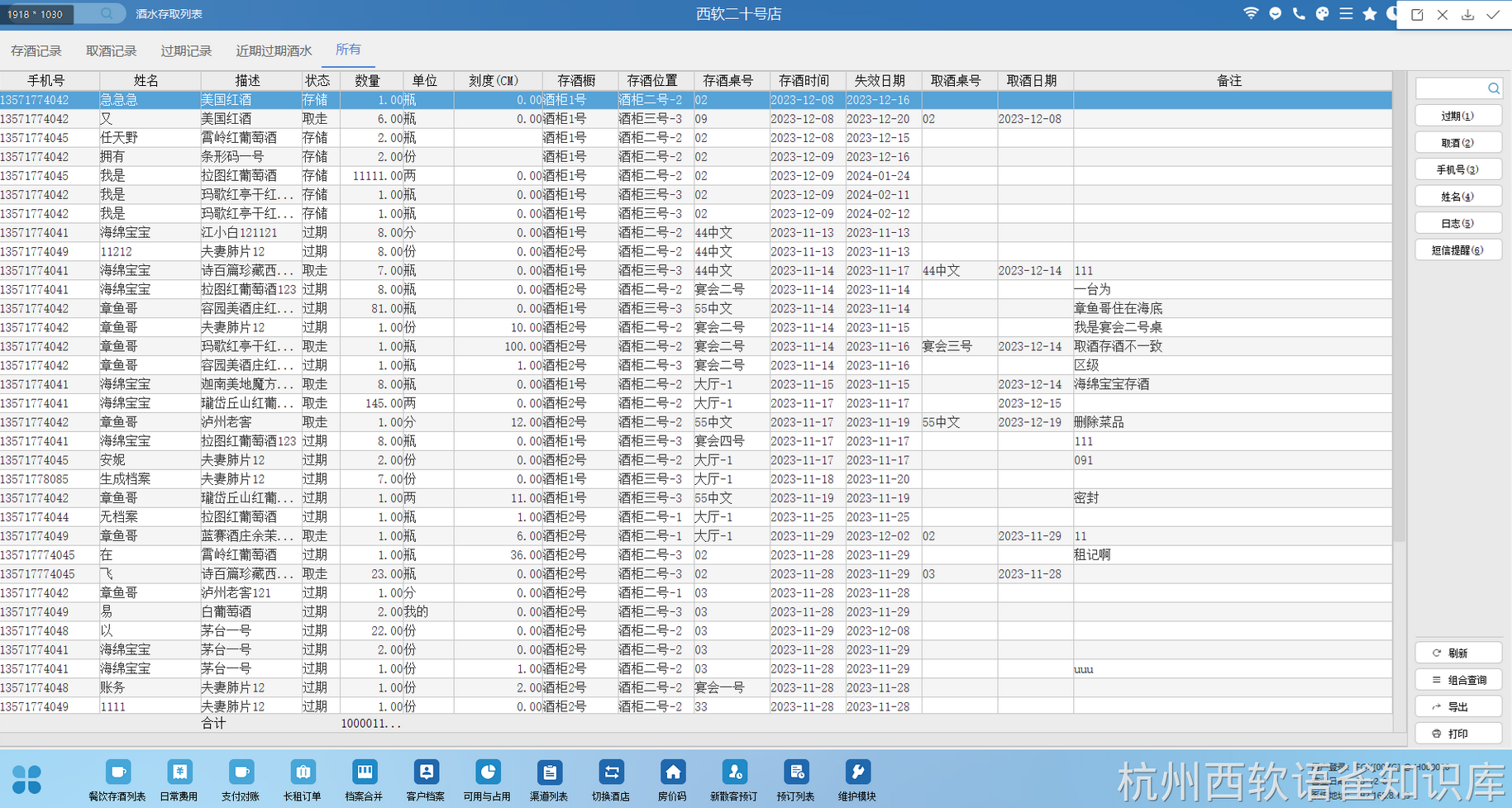Click the checkmark confirm icon in capture toolbar

click(1493, 15)
